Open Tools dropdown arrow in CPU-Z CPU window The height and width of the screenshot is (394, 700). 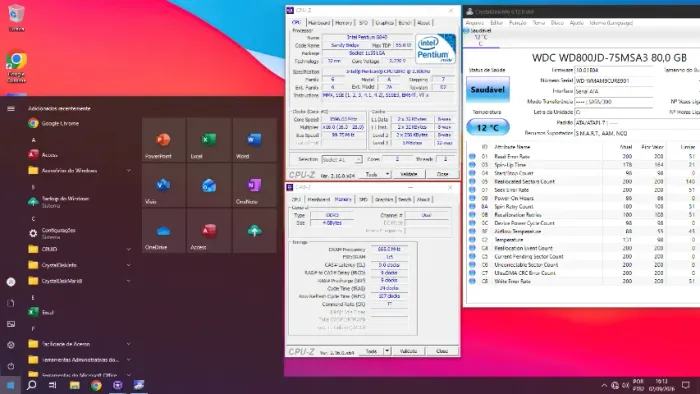tap(387, 174)
